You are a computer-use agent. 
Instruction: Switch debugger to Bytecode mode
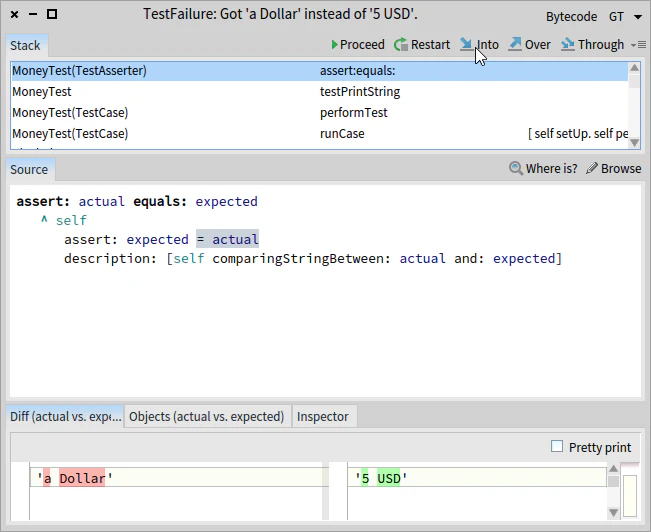pos(571,17)
